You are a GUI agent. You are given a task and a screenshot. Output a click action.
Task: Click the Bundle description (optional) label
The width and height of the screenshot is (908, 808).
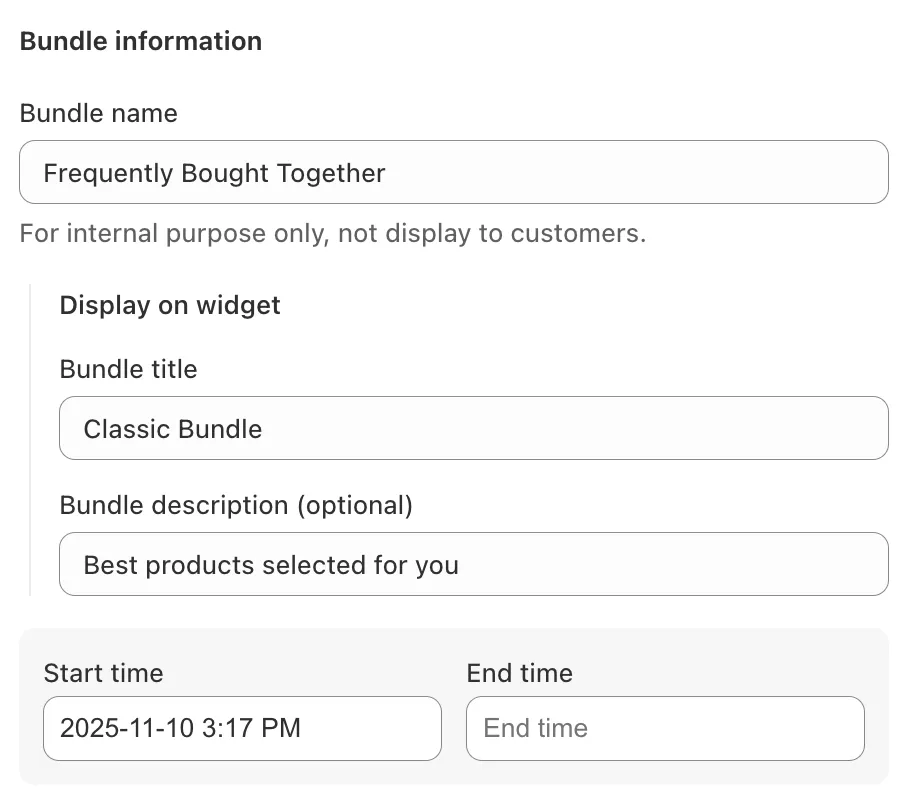(x=236, y=505)
